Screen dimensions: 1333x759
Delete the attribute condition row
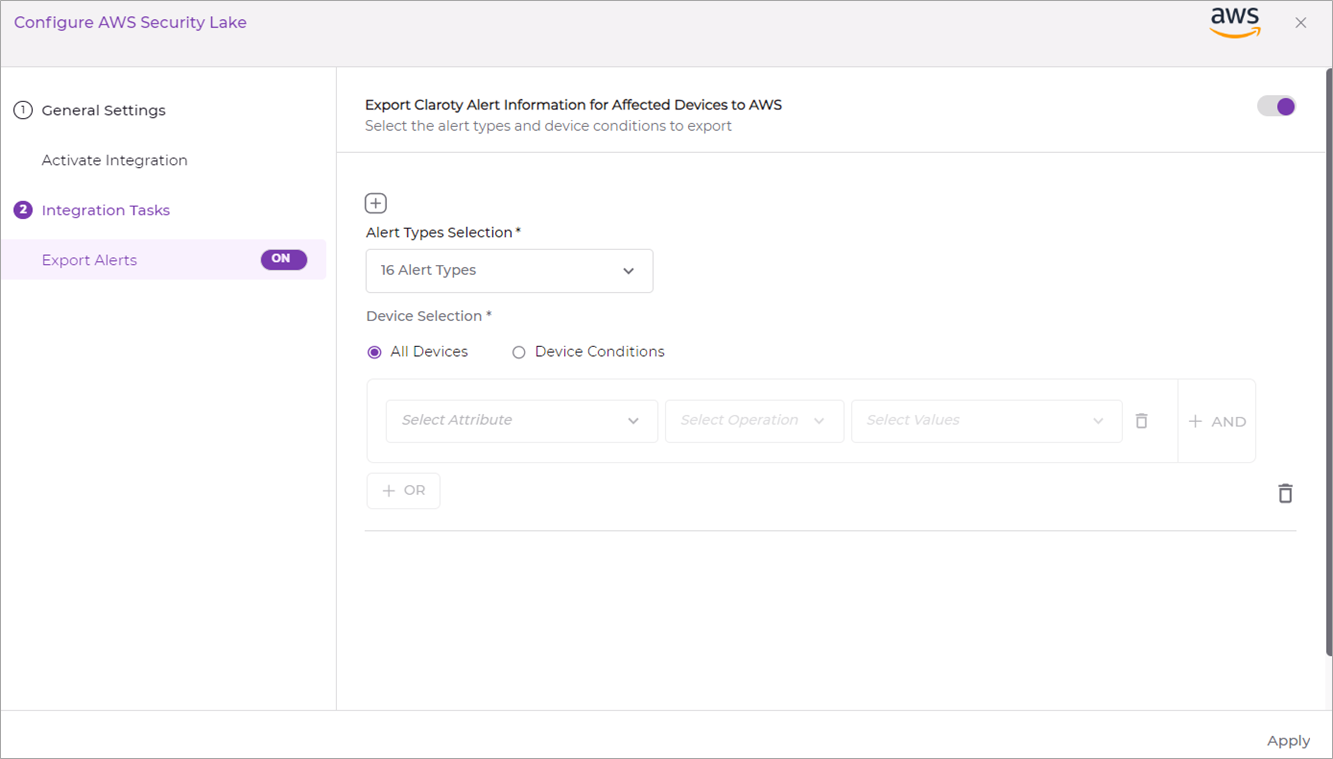click(x=1141, y=421)
